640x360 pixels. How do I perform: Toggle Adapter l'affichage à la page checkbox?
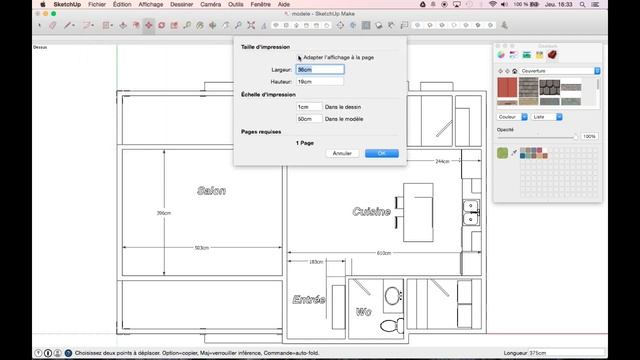pyautogui.click(x=299, y=58)
